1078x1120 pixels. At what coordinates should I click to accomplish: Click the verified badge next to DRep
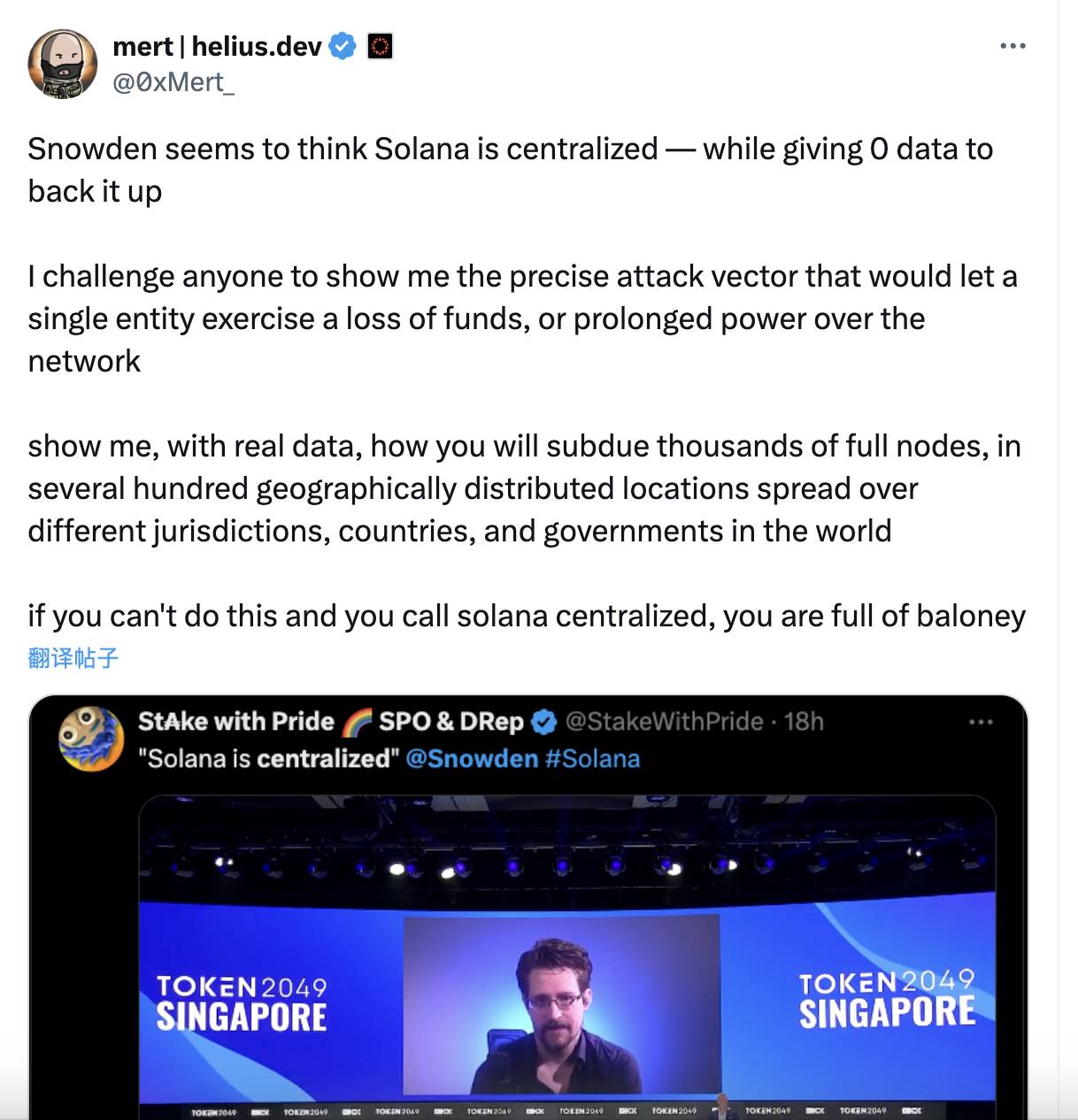(x=543, y=723)
